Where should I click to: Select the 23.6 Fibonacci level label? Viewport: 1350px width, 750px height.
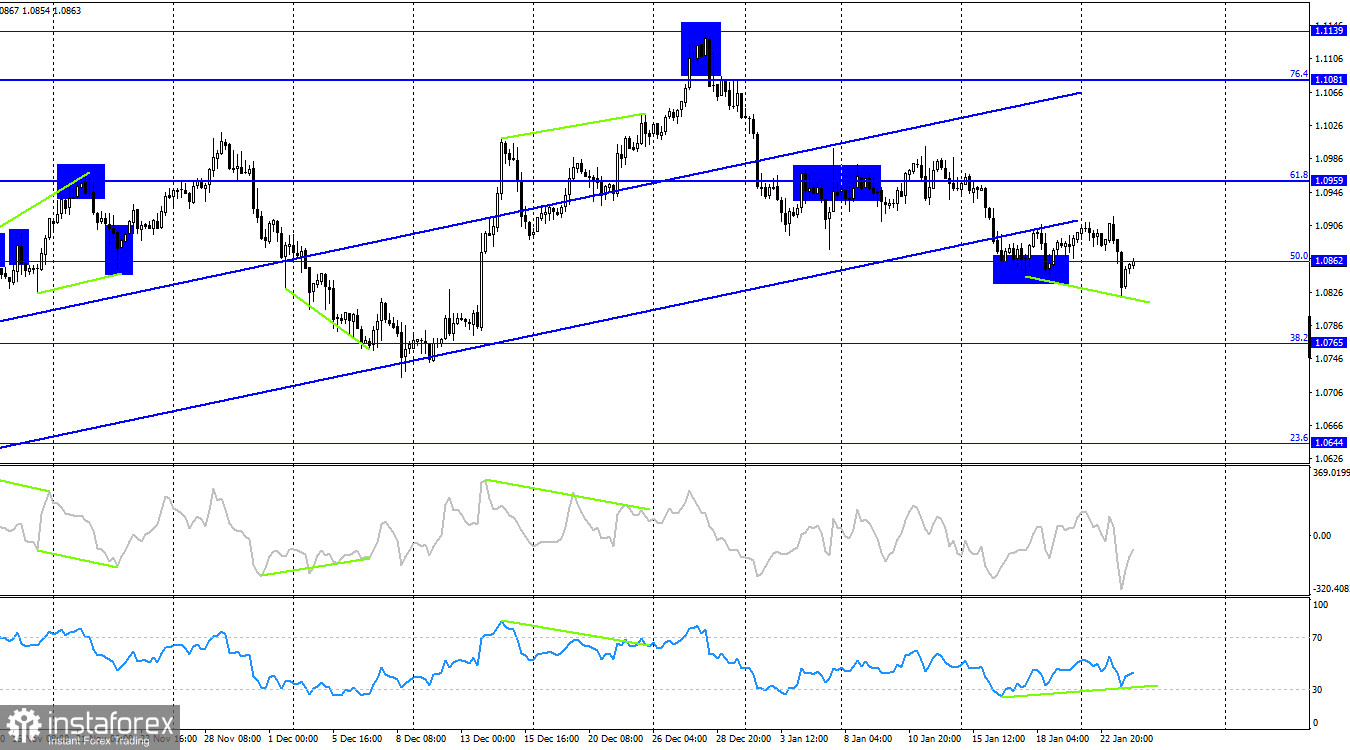click(x=1298, y=437)
